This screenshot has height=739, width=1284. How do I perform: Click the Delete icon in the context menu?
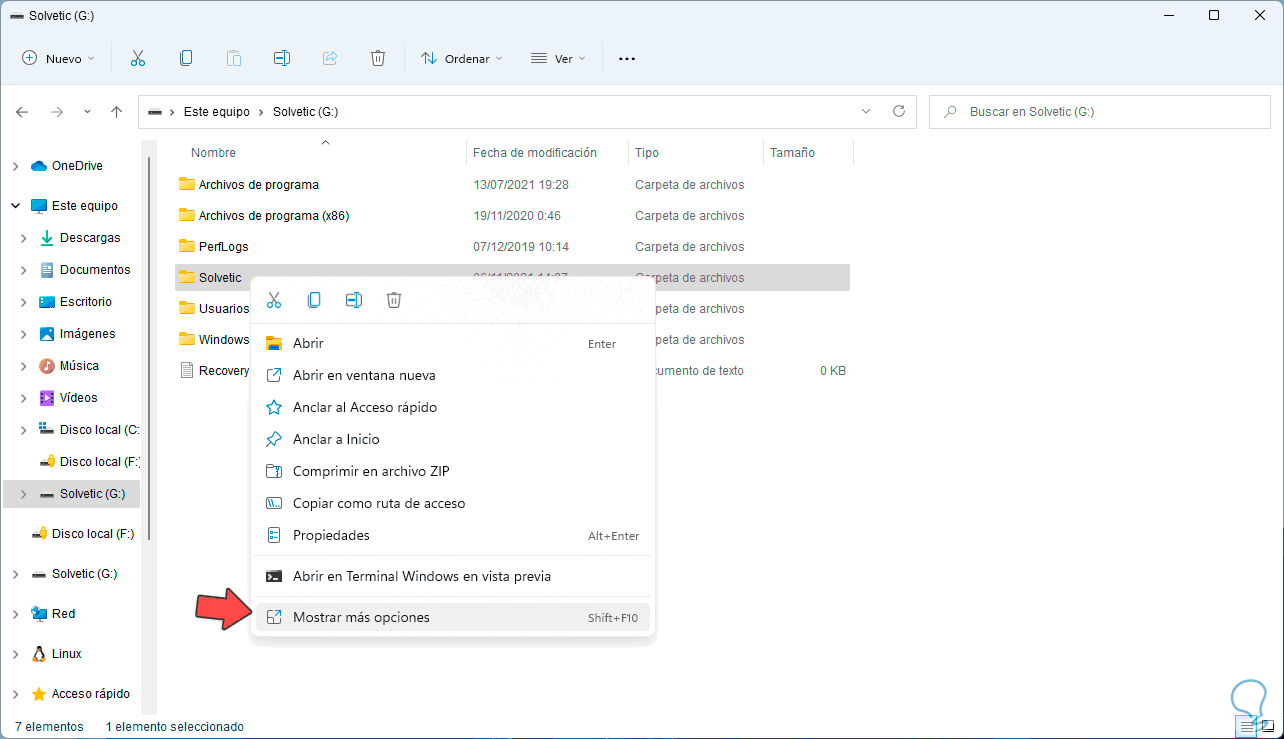pyautogui.click(x=394, y=300)
